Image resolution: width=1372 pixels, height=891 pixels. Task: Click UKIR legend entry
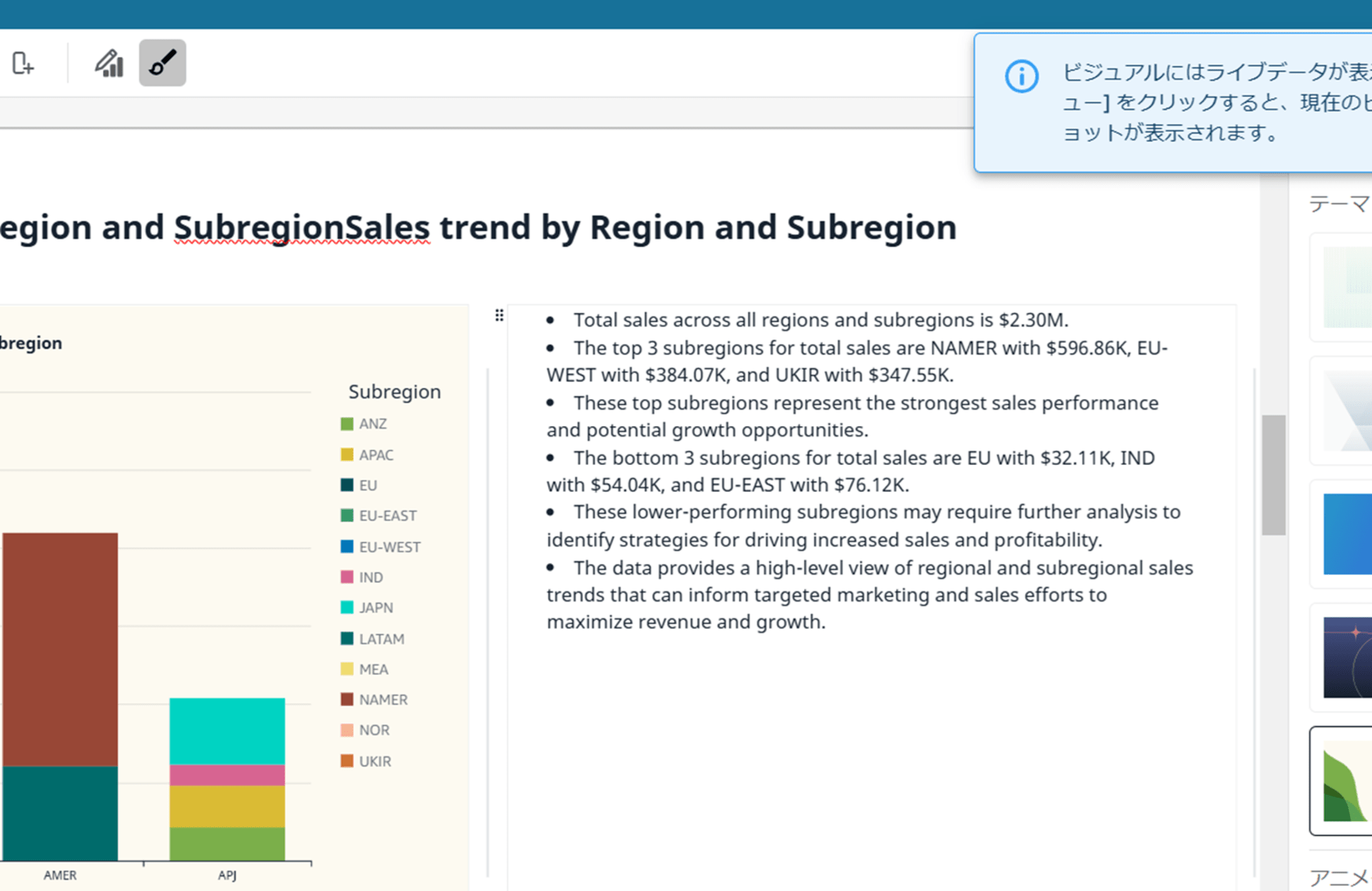[366, 761]
